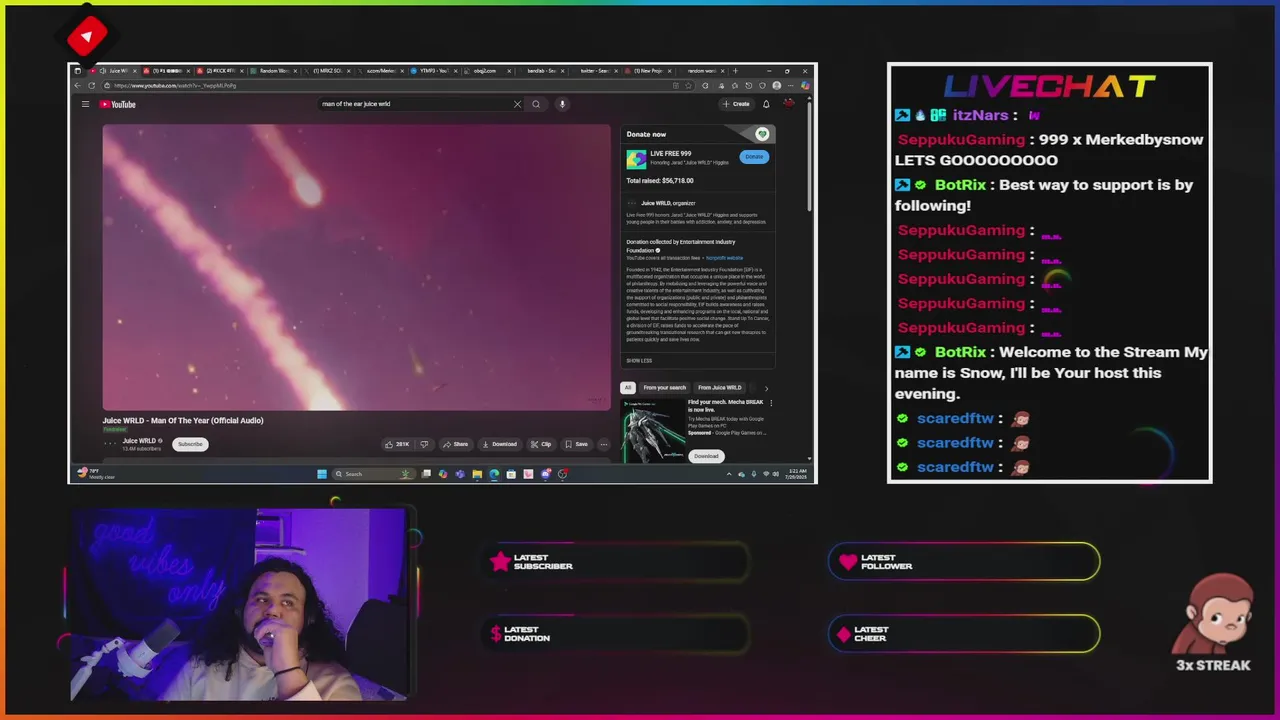Image resolution: width=1280 pixels, height=720 pixels.
Task: Open the taskbar weather widget
Action: click(97, 474)
